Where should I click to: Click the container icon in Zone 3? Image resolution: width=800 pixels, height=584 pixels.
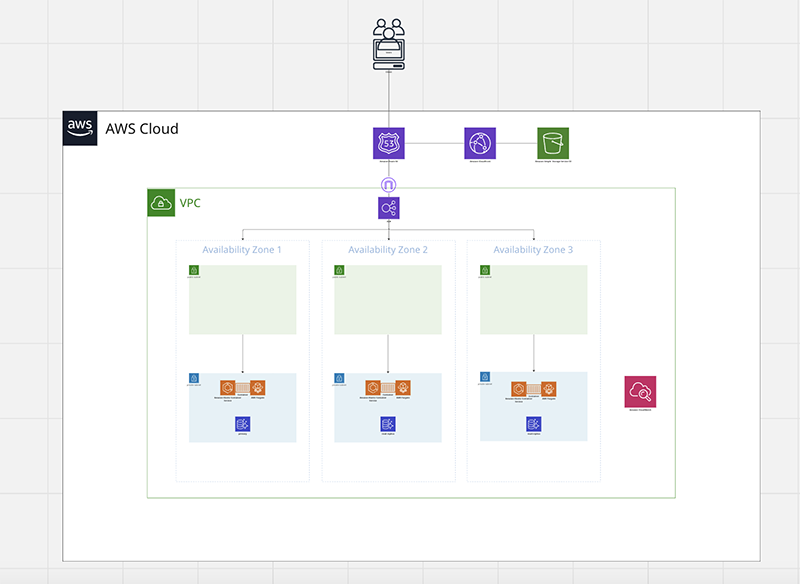click(x=534, y=389)
